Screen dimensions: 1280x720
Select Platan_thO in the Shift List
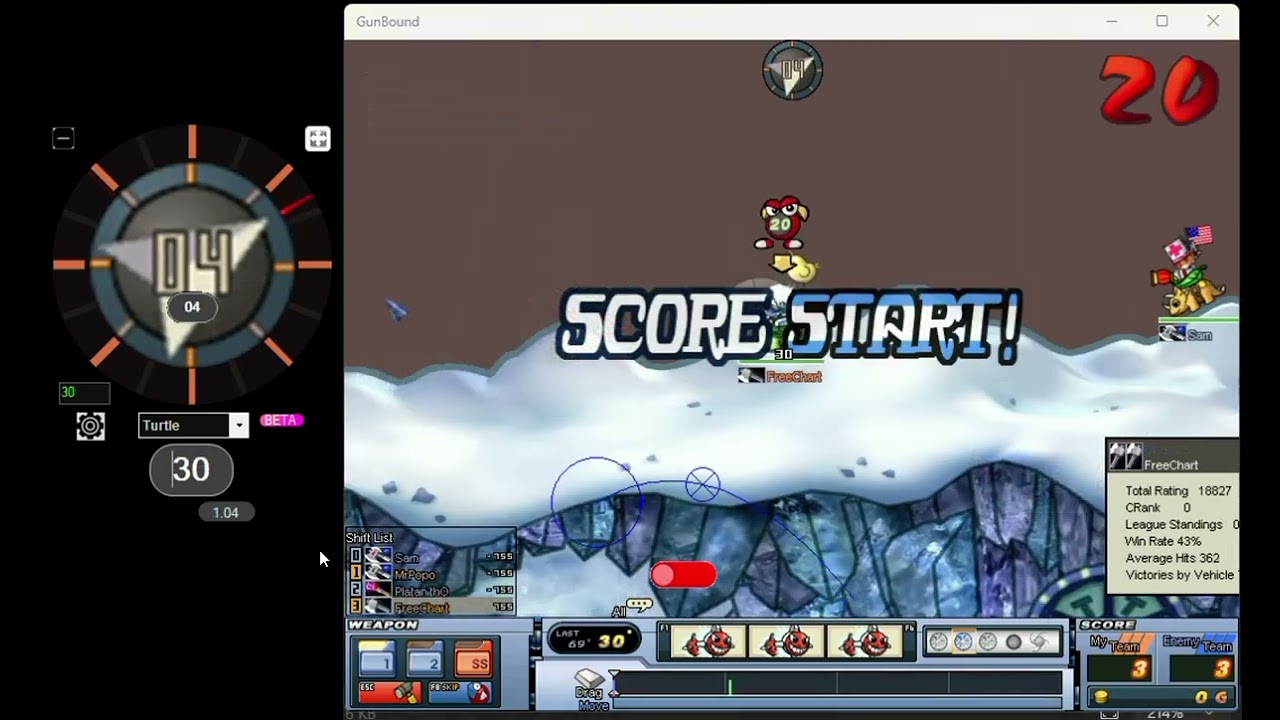(431, 590)
